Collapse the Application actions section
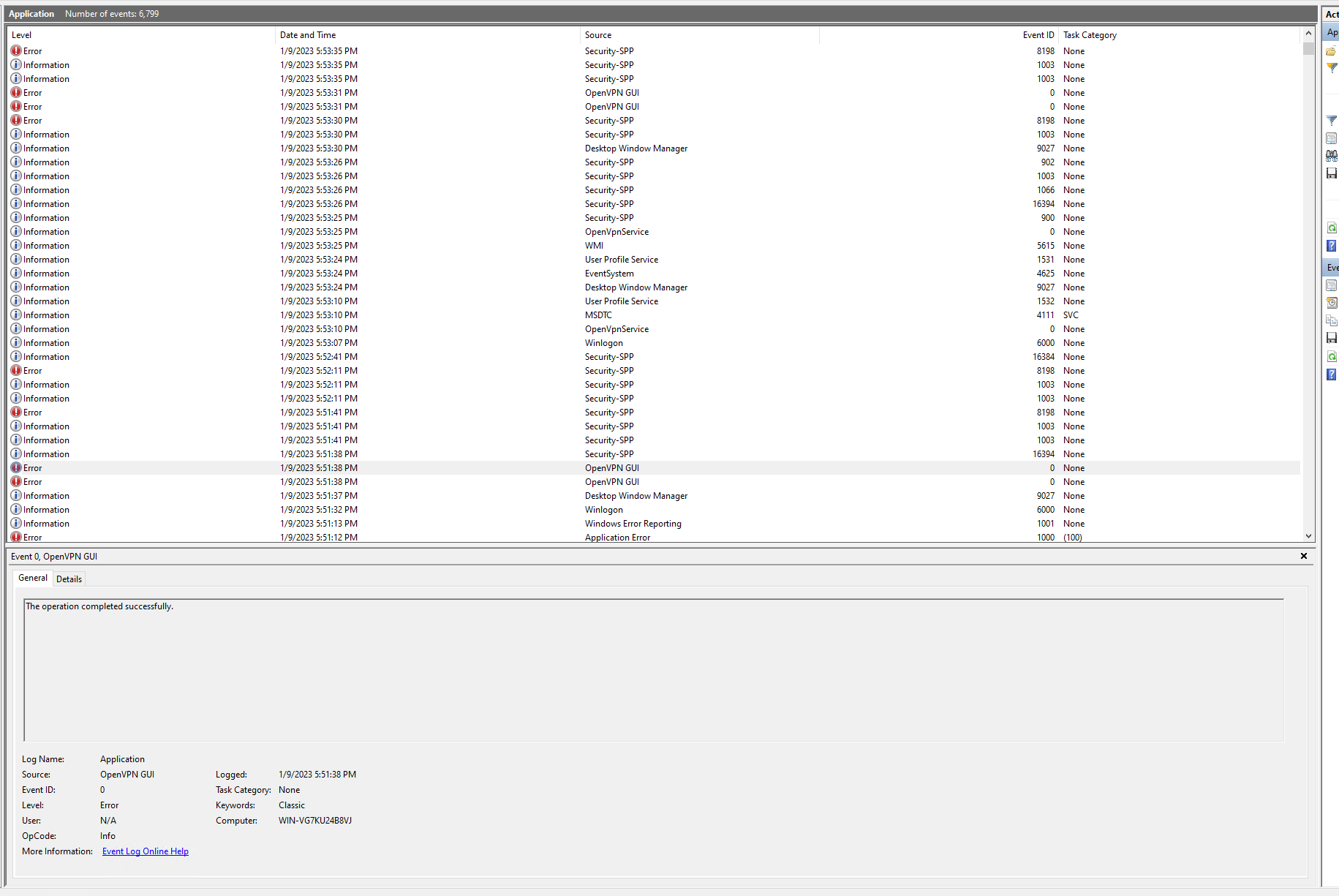Viewport: 1339px width, 896px height. click(1332, 32)
